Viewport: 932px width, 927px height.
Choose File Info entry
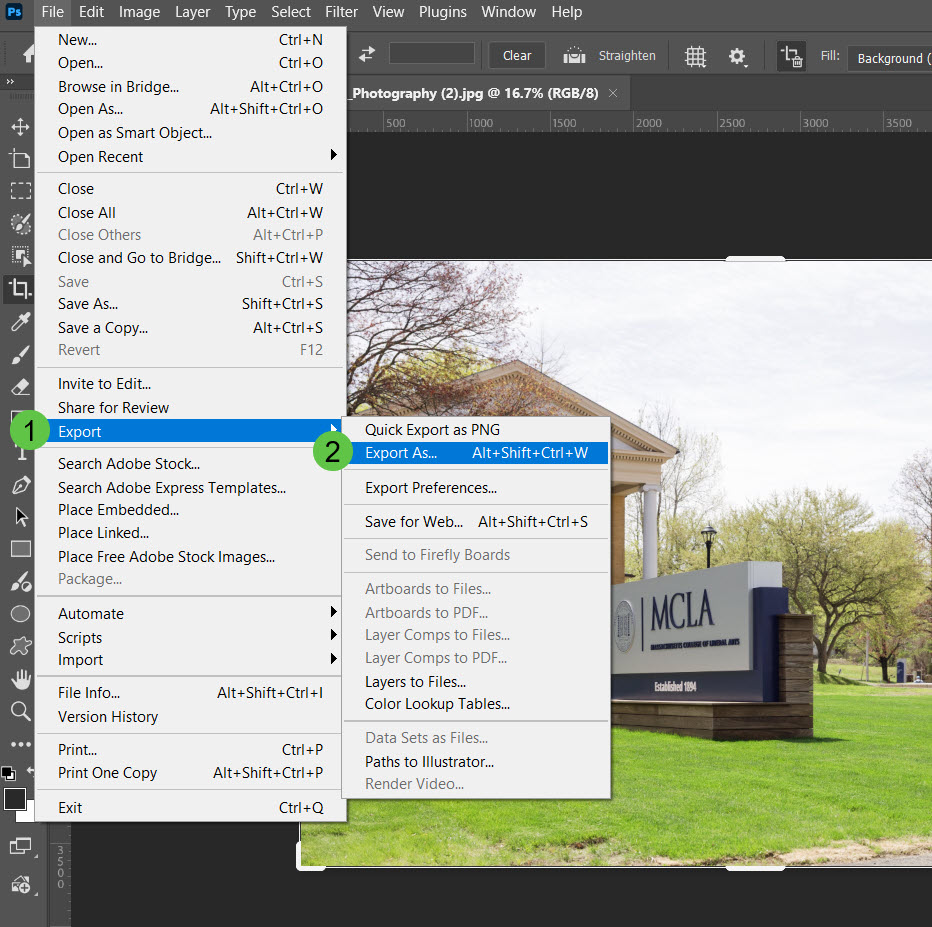(x=190, y=693)
